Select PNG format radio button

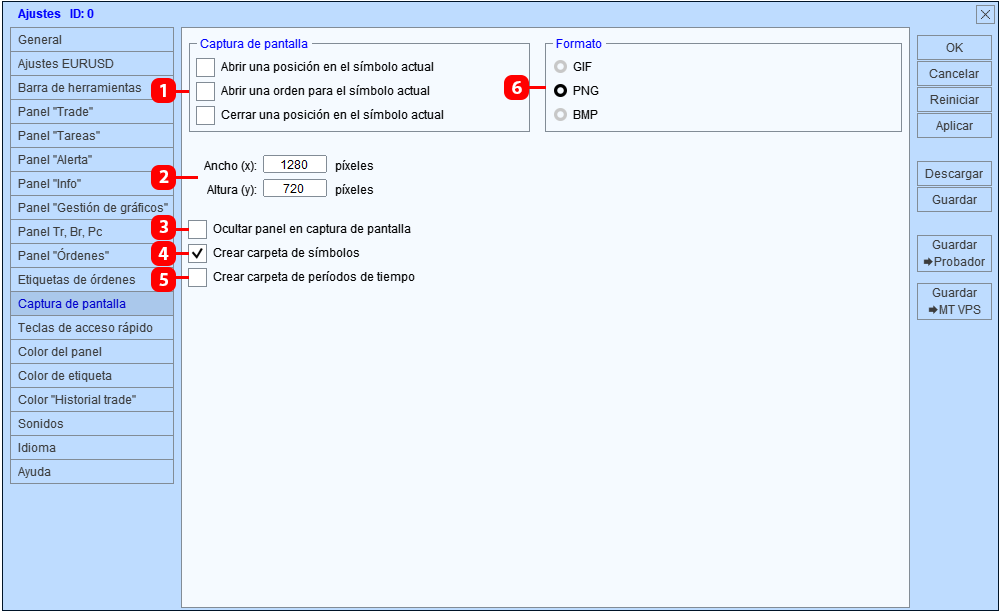pos(560,91)
